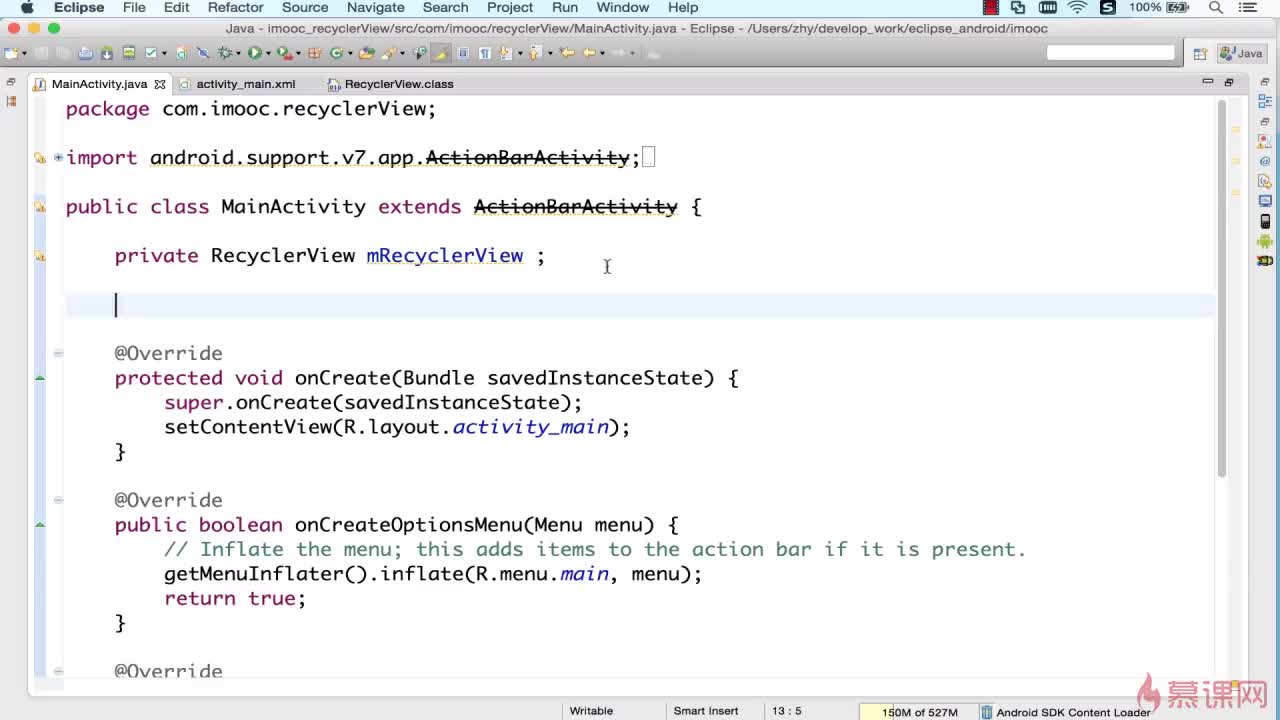Open the Debug configurations dropdown arrow

pyautogui.click(x=237, y=54)
